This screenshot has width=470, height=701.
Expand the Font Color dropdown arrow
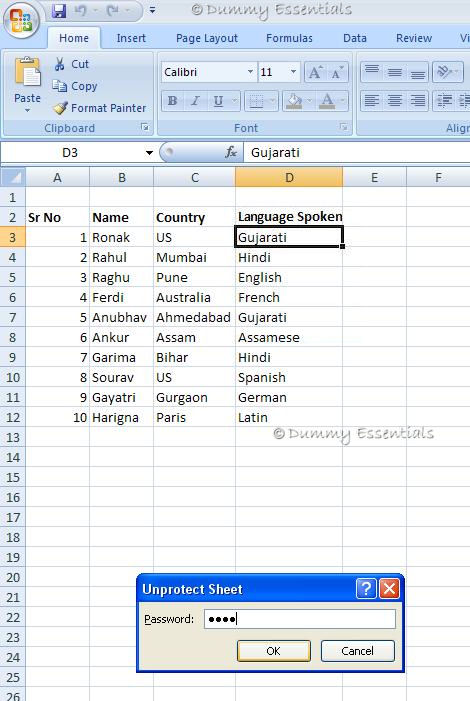click(343, 101)
